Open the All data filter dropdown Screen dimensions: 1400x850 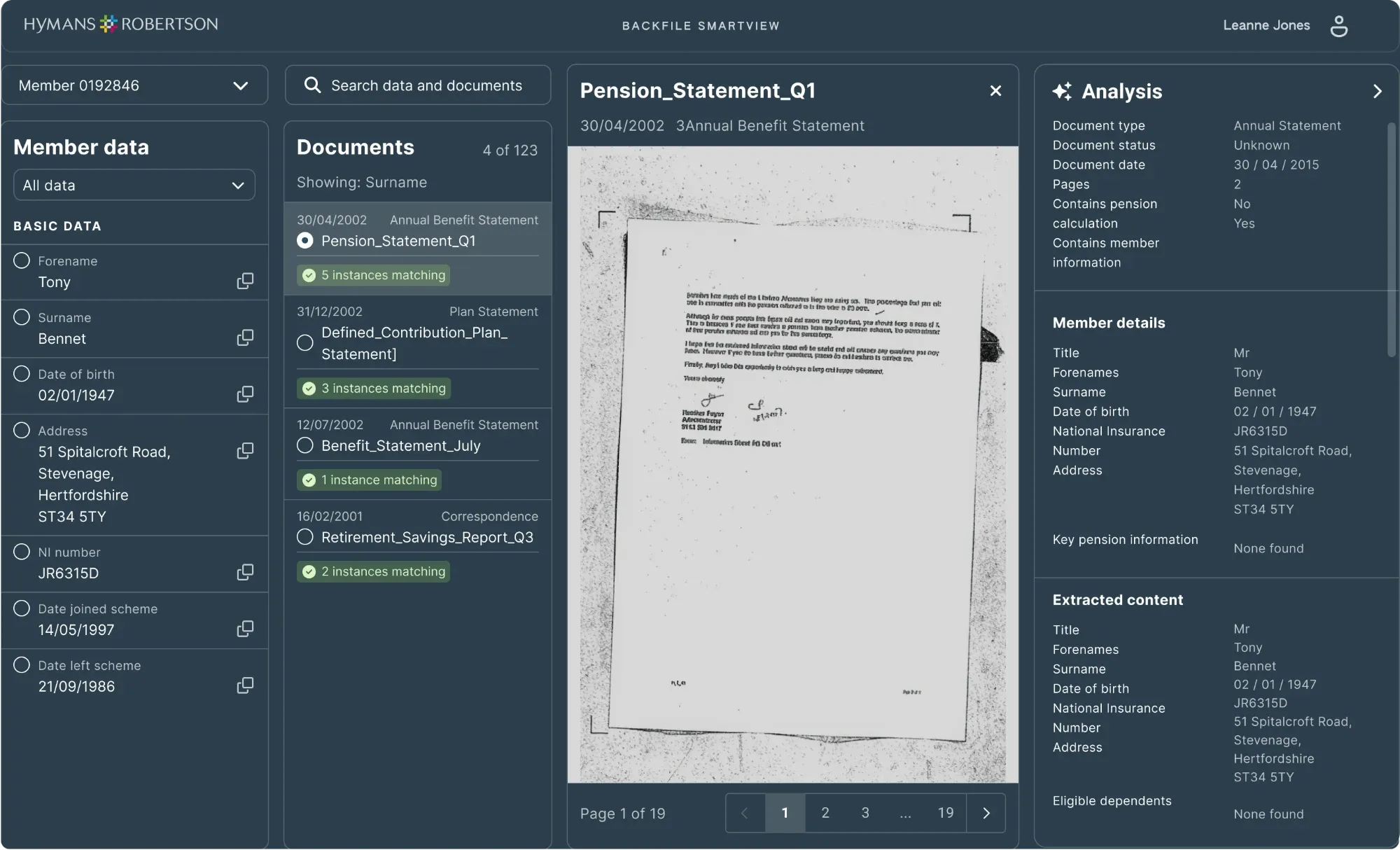134,186
